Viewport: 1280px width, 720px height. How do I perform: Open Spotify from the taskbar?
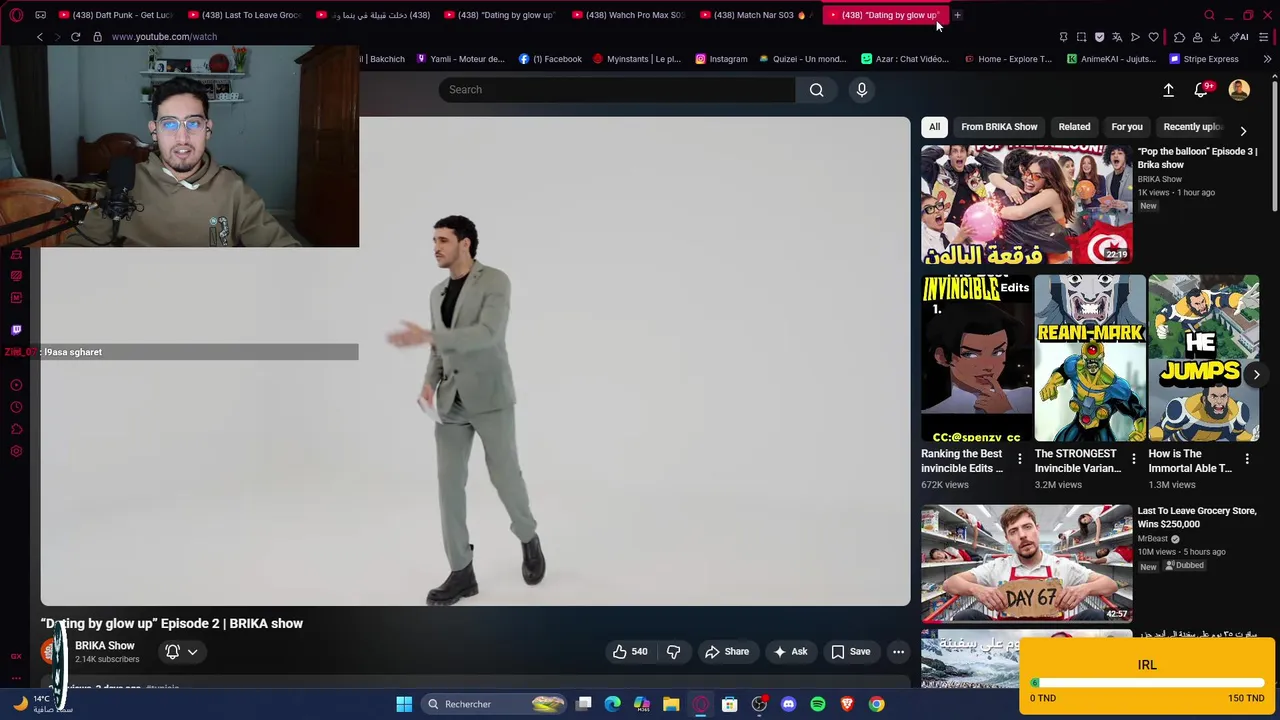[x=818, y=704]
